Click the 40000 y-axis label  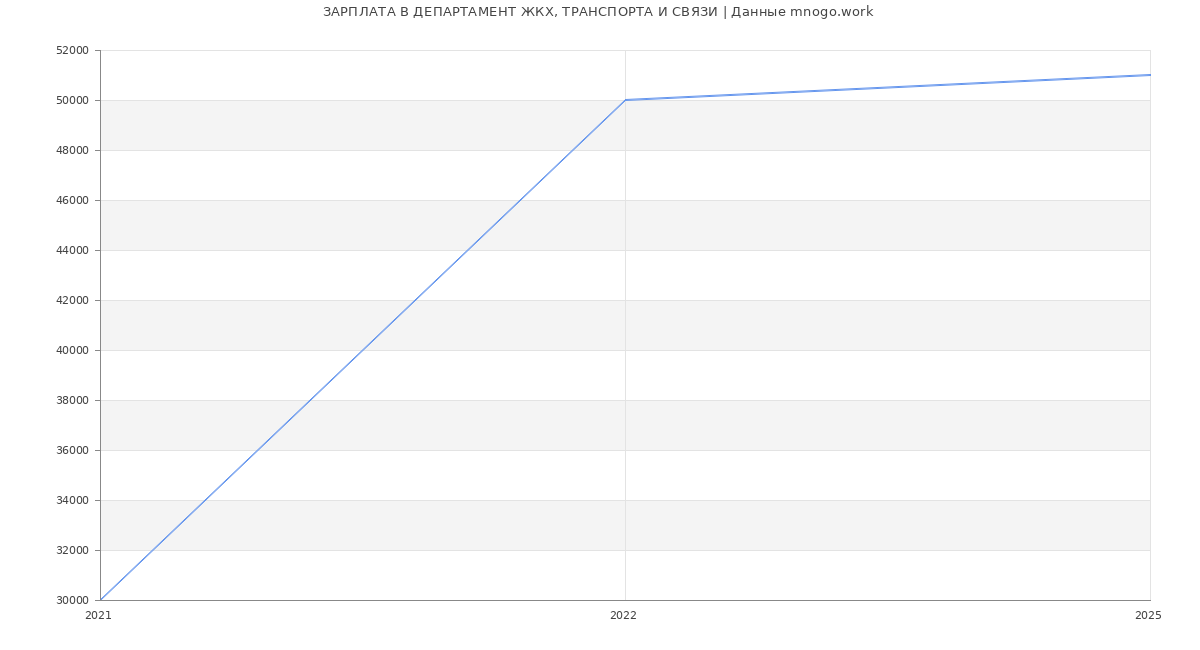tap(72, 350)
